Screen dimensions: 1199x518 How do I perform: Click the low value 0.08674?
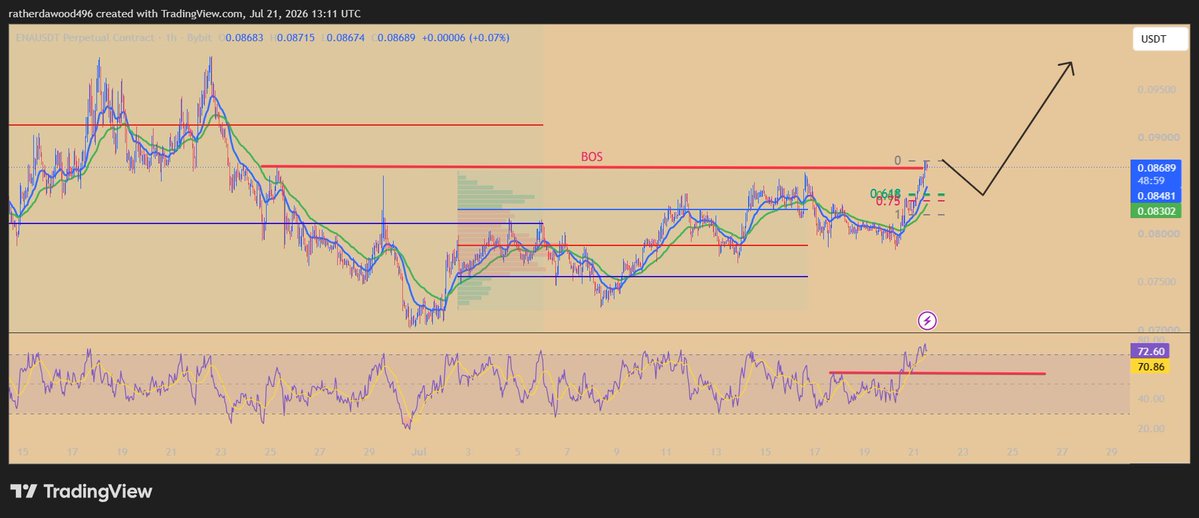click(x=345, y=37)
